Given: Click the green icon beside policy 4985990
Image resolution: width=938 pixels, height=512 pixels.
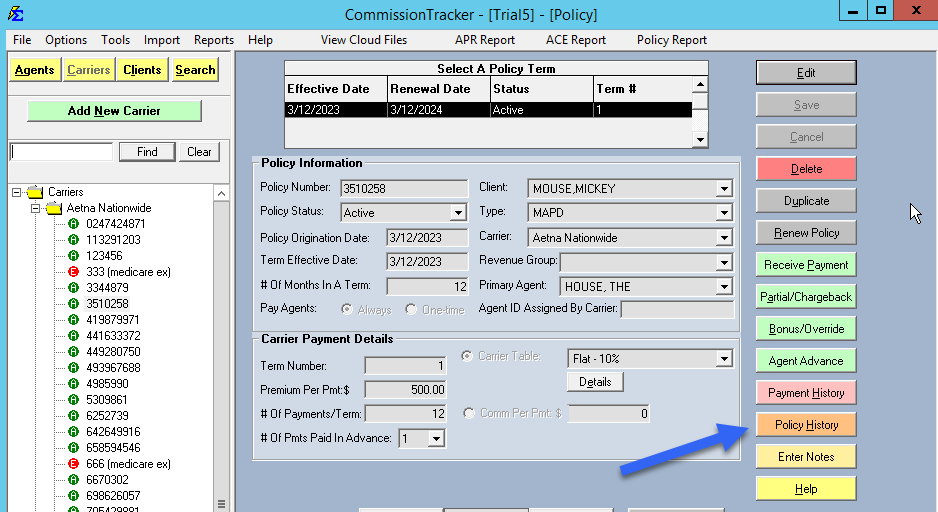Looking at the screenshot, I should [73, 384].
